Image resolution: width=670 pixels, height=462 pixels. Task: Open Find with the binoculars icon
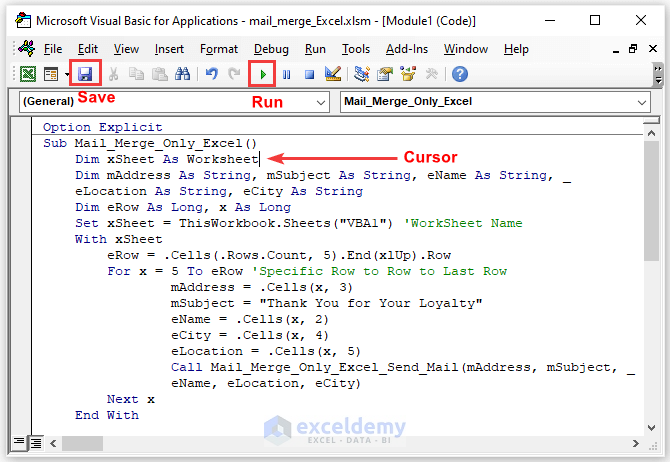pyautogui.click(x=182, y=74)
